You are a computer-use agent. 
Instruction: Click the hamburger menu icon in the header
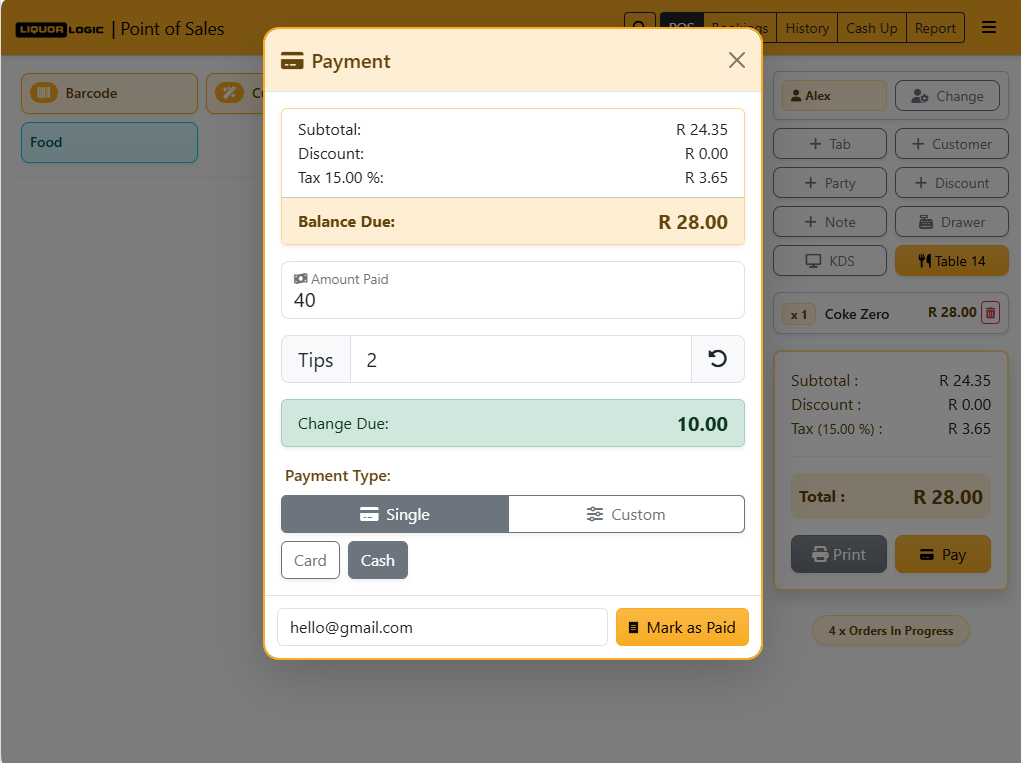click(988, 27)
